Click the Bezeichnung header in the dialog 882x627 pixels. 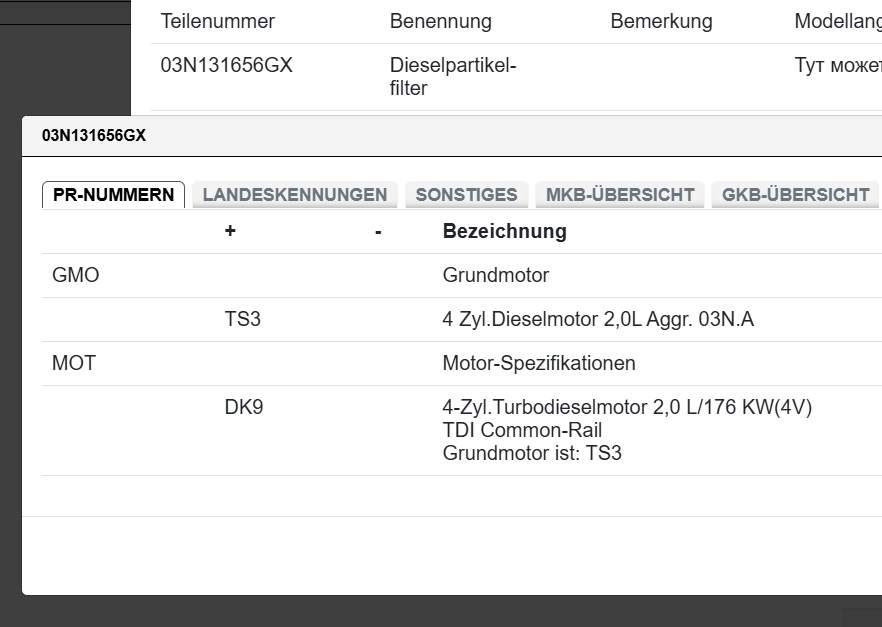(504, 231)
